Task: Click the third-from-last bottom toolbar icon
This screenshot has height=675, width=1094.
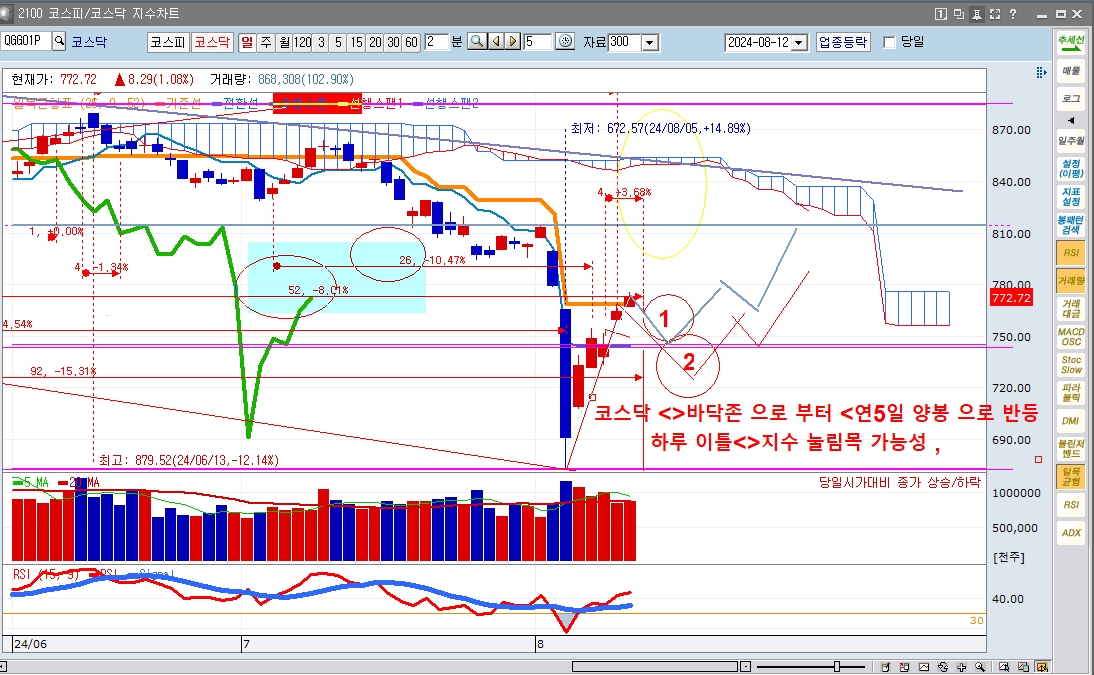Action: pyautogui.click(x=1004, y=667)
